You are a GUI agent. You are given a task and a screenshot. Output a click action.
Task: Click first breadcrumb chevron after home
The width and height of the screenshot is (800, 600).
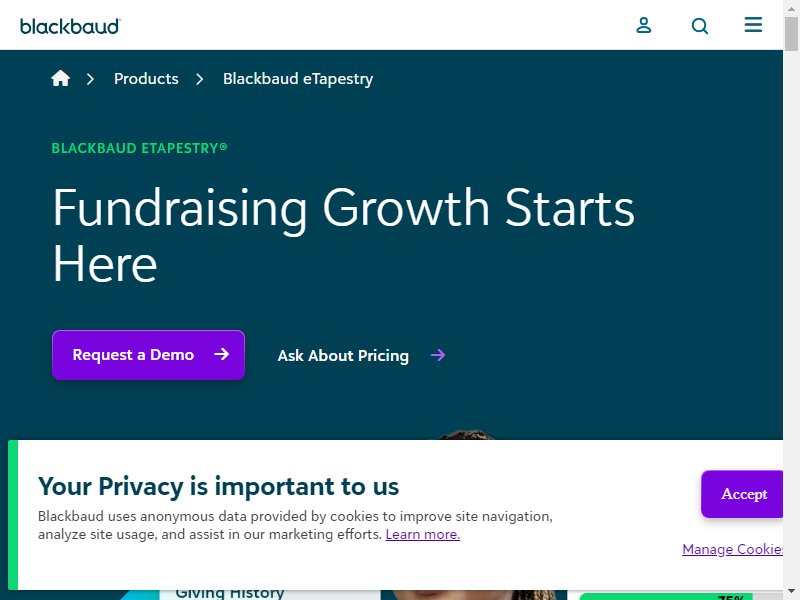pos(90,79)
